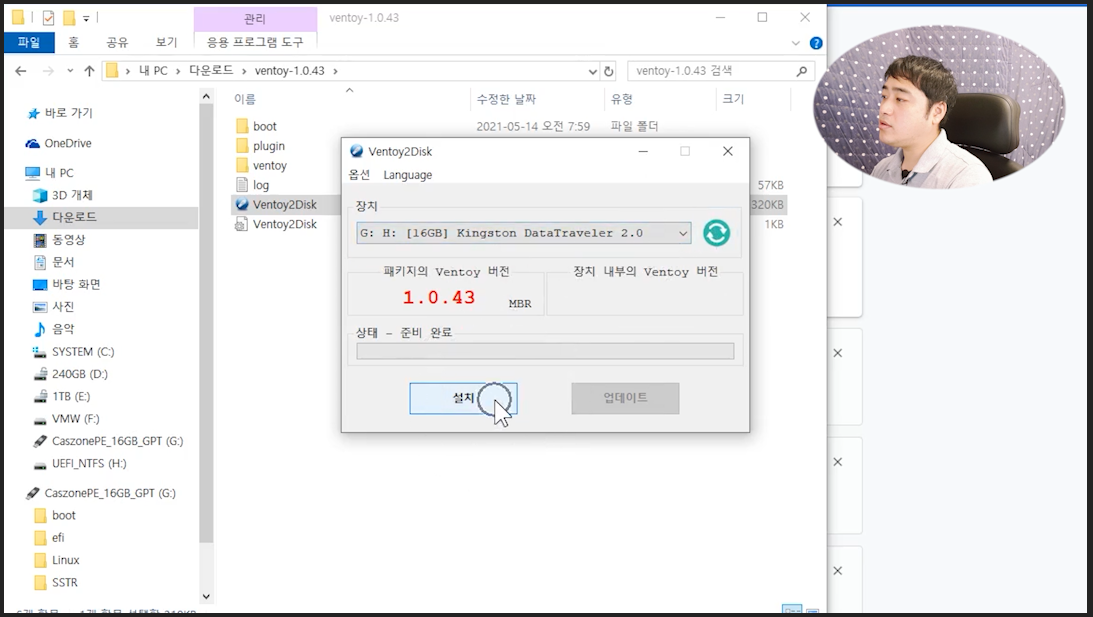
Task: Sort by 이름 column header
Action: [x=245, y=99]
